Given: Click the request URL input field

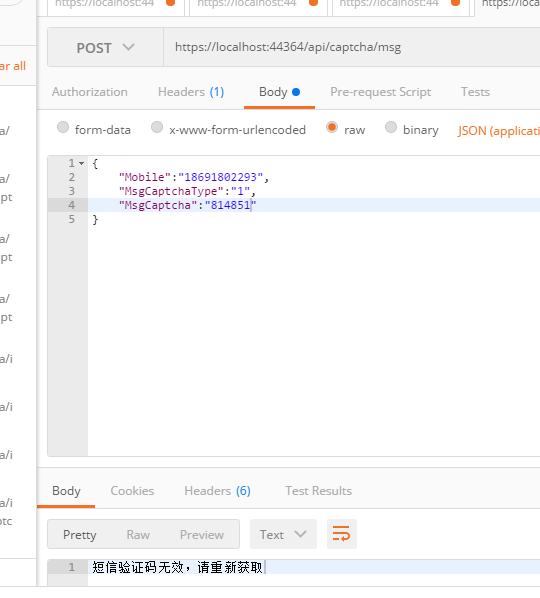Looking at the screenshot, I should (x=352, y=47).
